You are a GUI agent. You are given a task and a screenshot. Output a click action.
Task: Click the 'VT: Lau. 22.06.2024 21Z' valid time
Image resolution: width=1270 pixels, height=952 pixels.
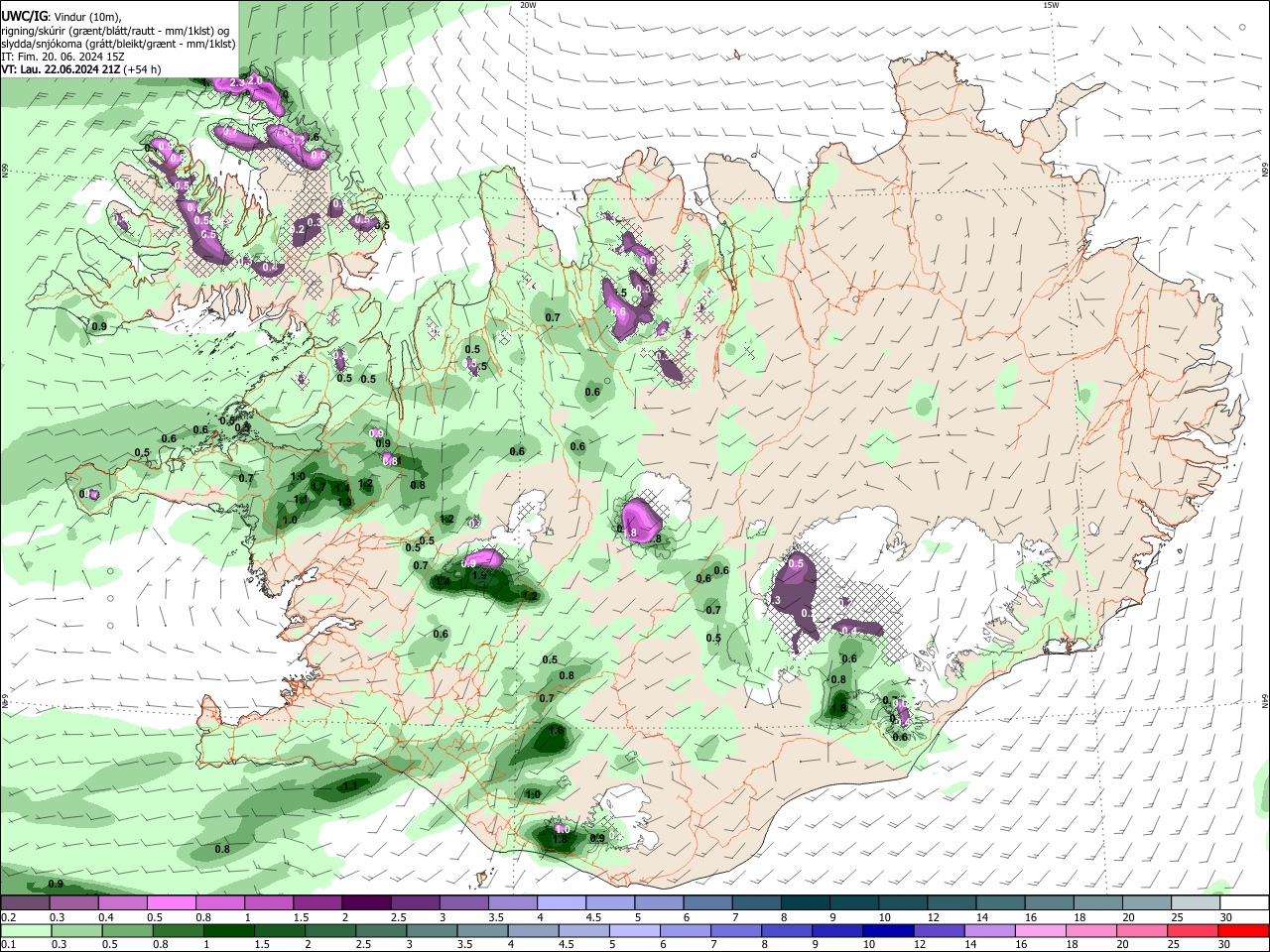[x=62, y=69]
